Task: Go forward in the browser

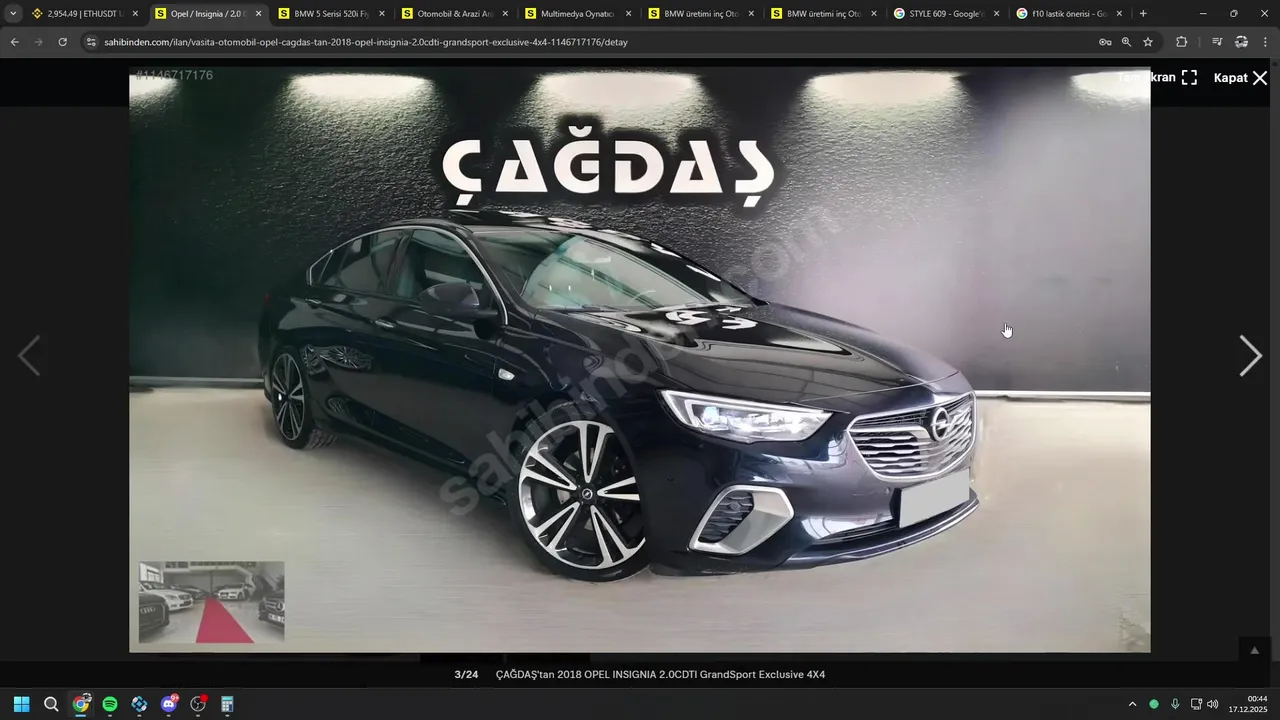Action: click(x=39, y=42)
